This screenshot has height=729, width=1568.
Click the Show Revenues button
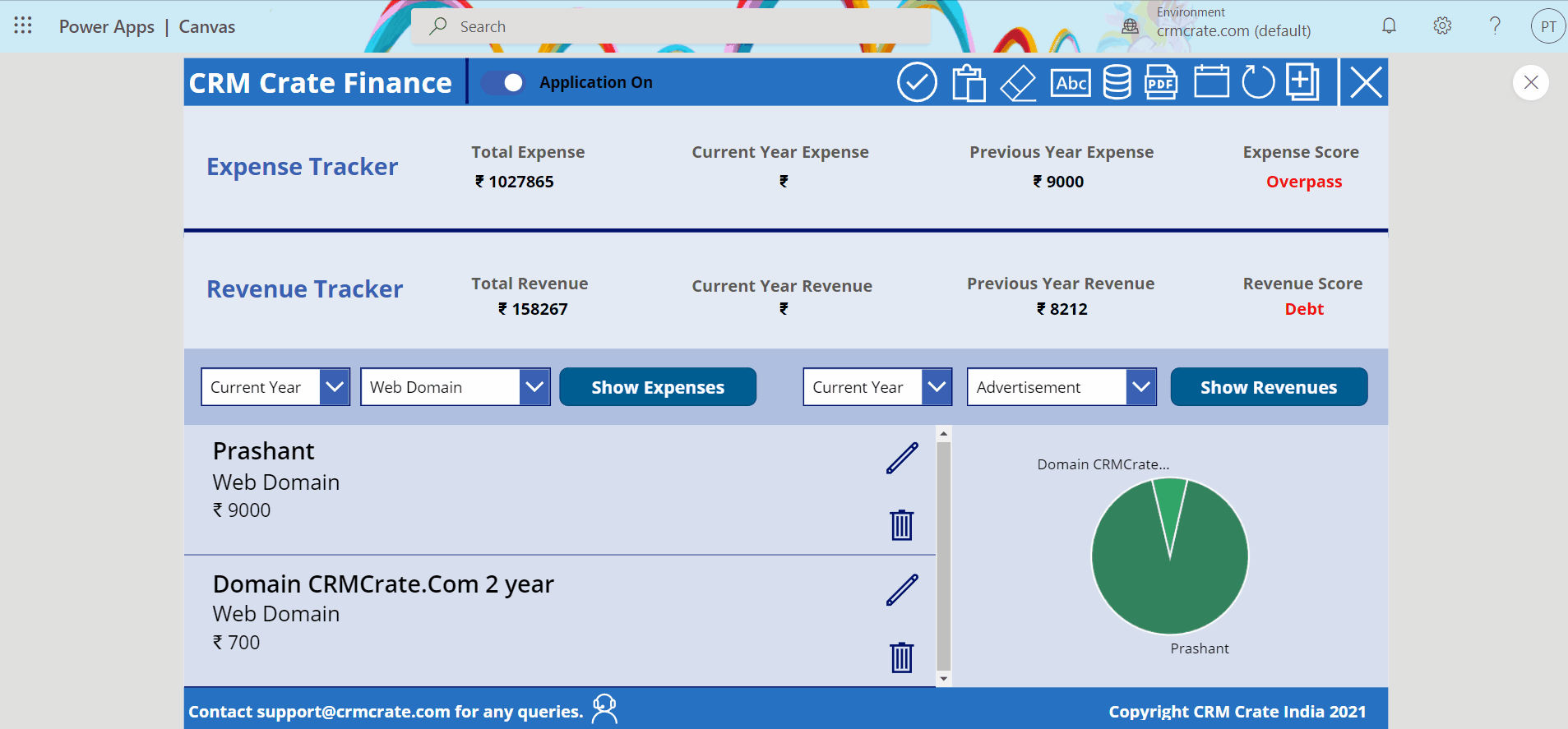click(x=1269, y=387)
